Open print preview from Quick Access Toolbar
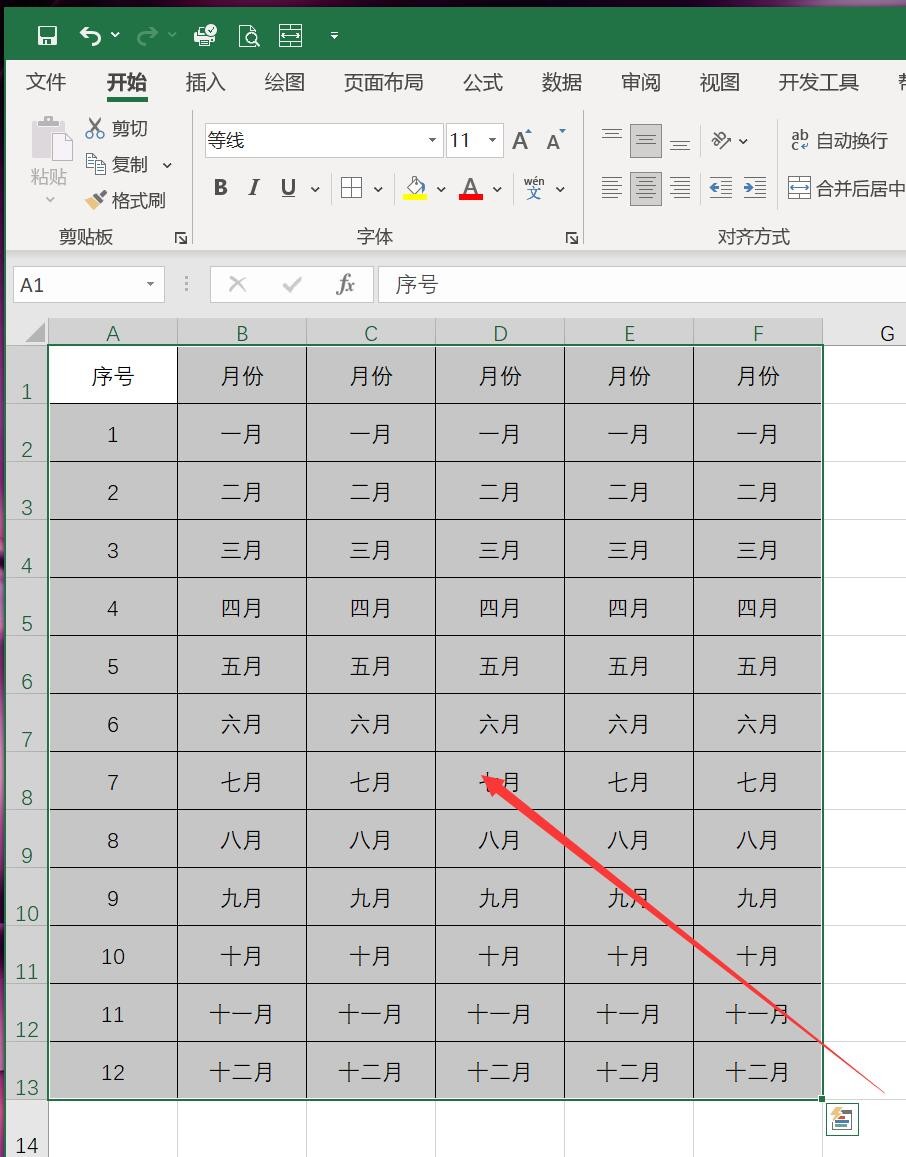The height and width of the screenshot is (1157, 906). click(x=248, y=35)
